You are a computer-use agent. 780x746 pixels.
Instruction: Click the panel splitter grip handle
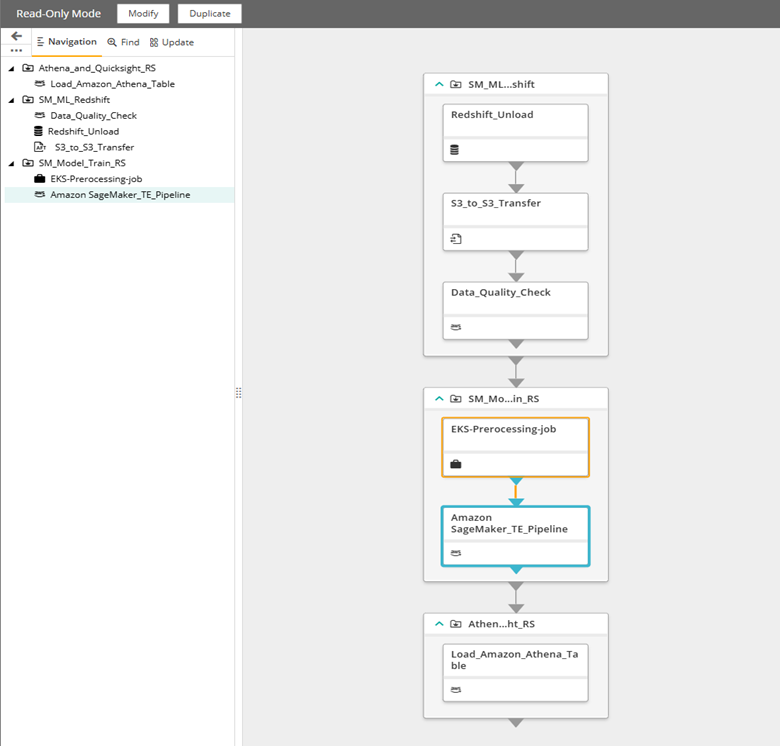click(238, 393)
